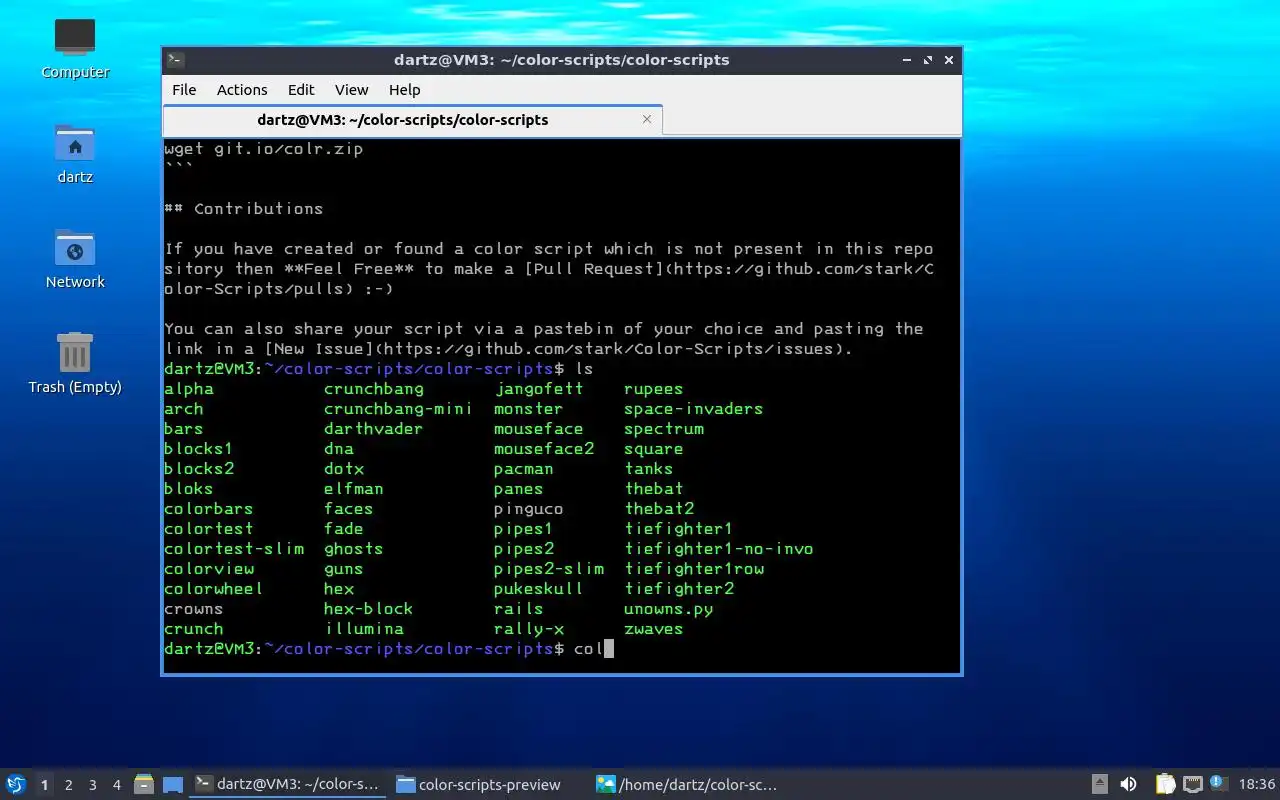Screen dimensions: 1280x800
Task: Click the 'pinguco' file name
Action: 529,509
